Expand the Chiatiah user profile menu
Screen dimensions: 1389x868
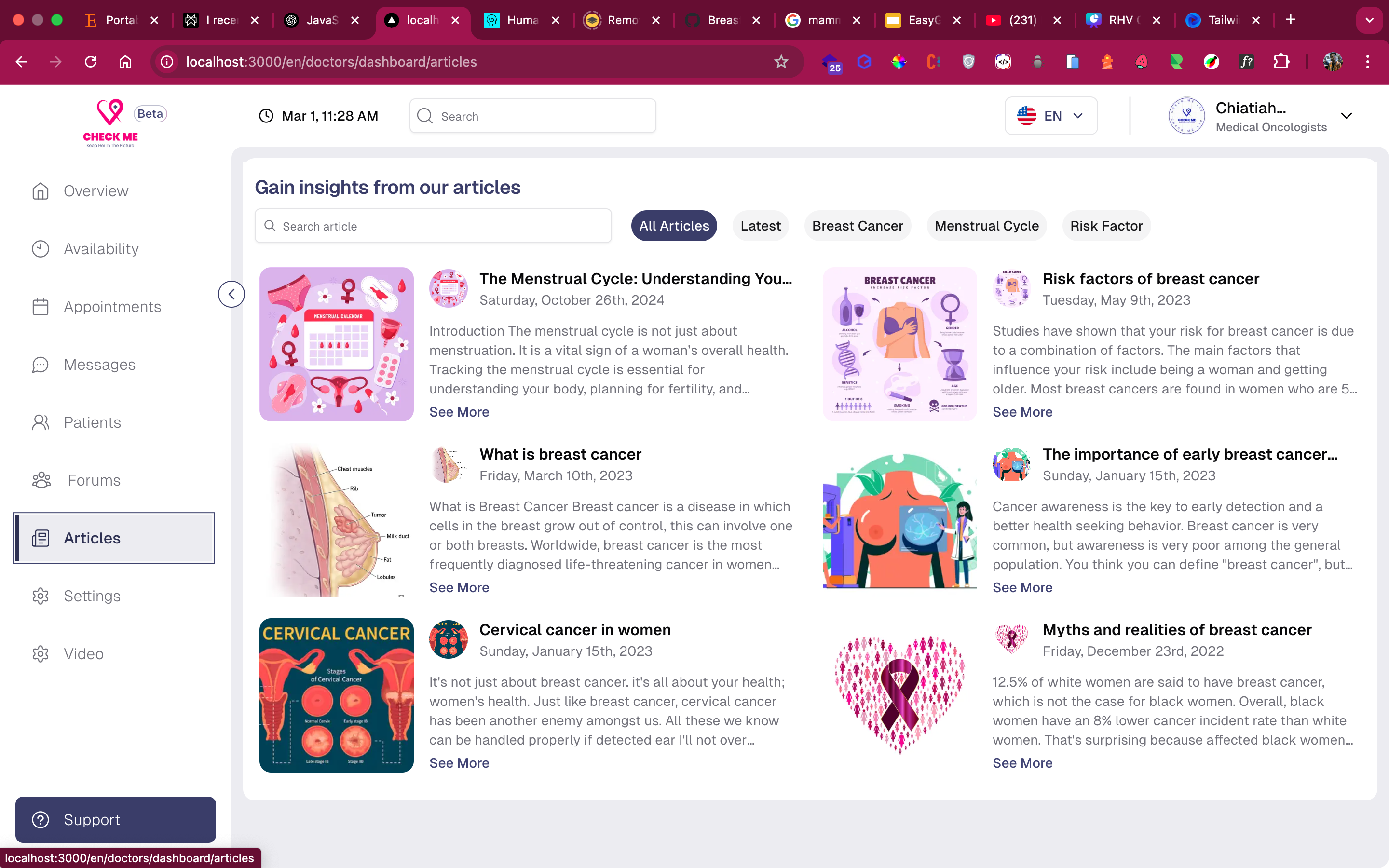pyautogui.click(x=1346, y=116)
